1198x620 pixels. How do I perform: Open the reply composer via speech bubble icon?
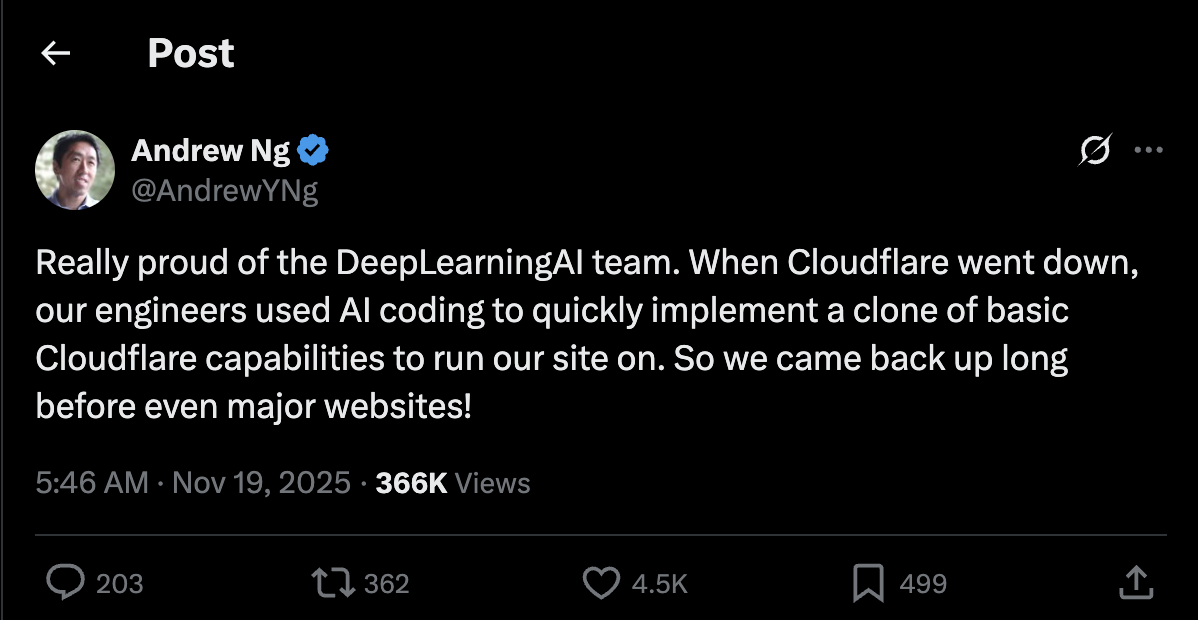point(66,582)
